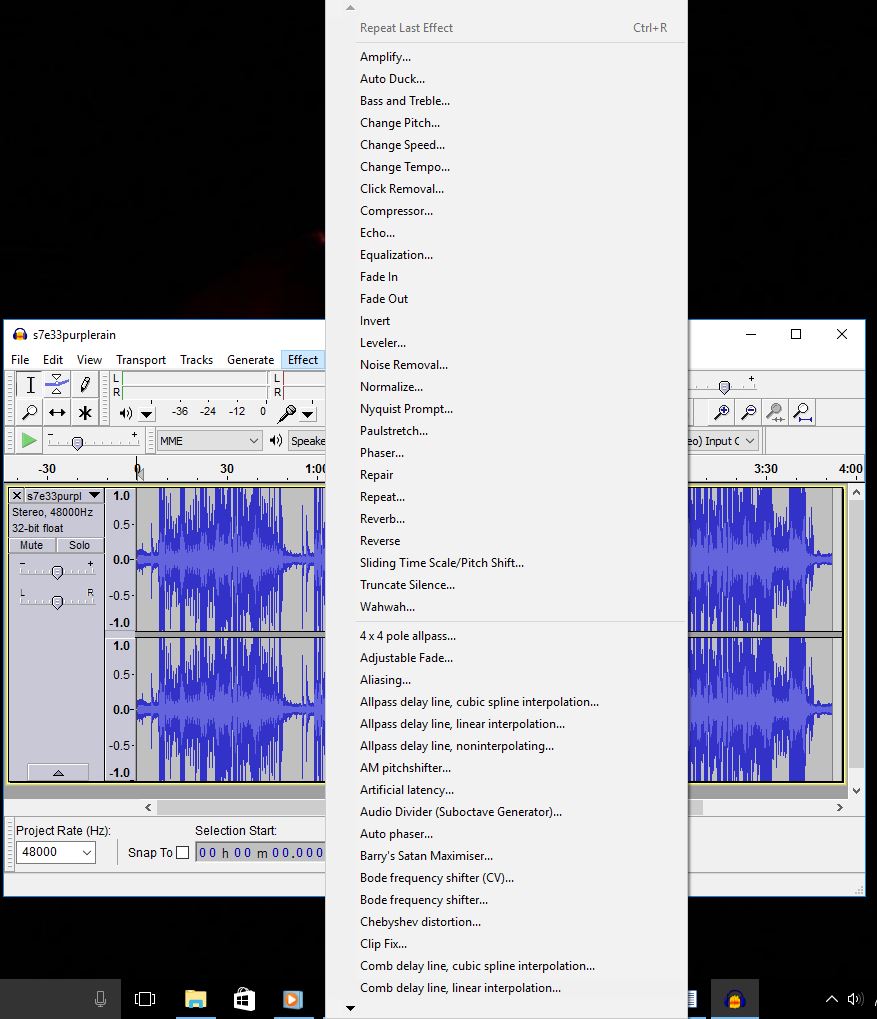Open the Generate menu
The image size is (877, 1019).
250,359
